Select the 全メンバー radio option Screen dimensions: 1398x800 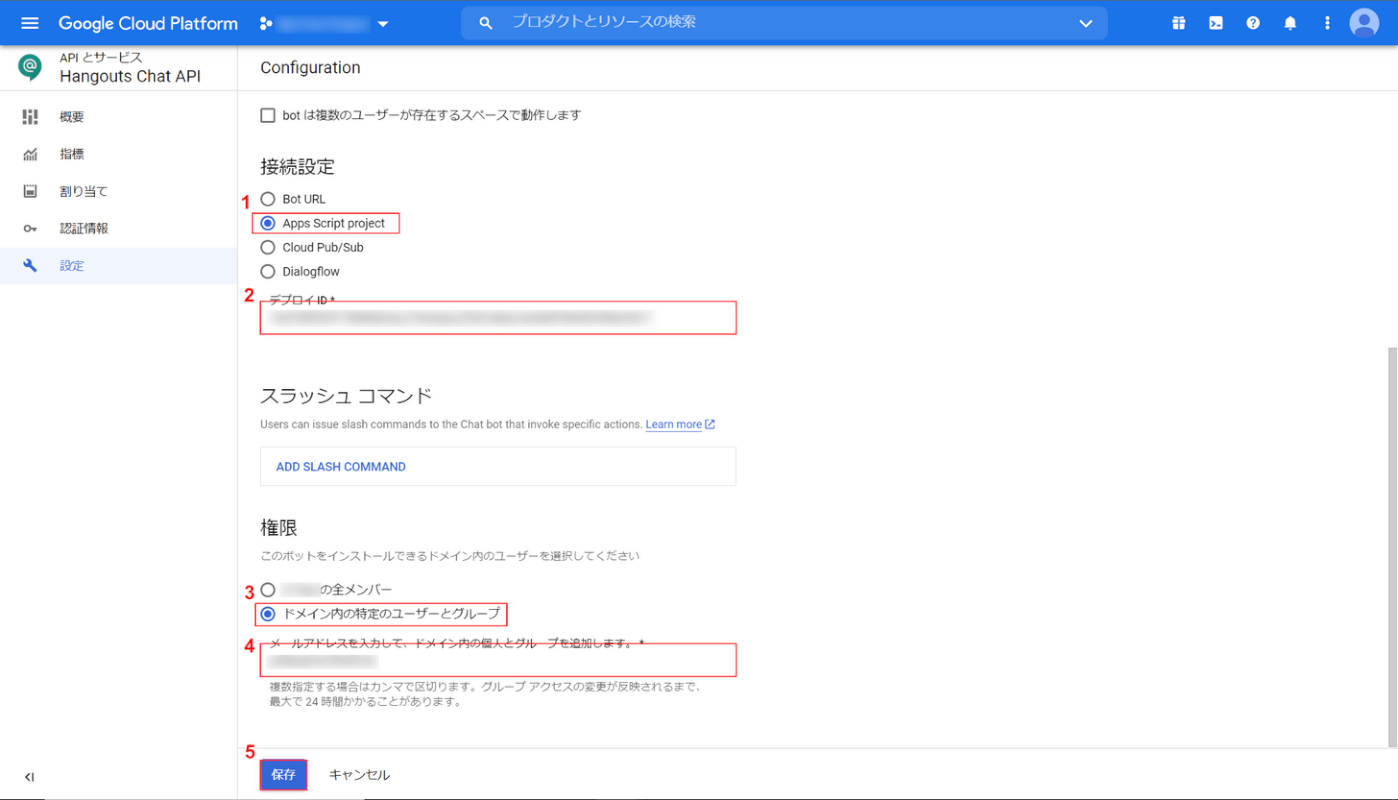[267, 590]
